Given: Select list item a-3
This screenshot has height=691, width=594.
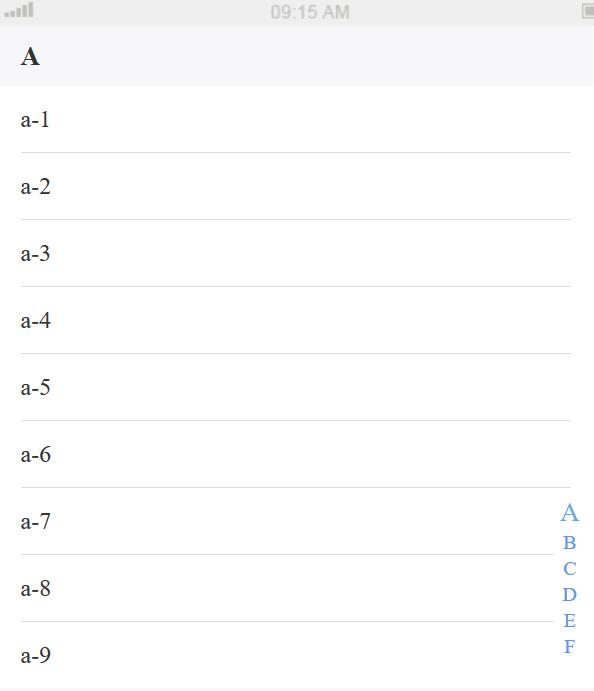Looking at the screenshot, I should 296,253.
